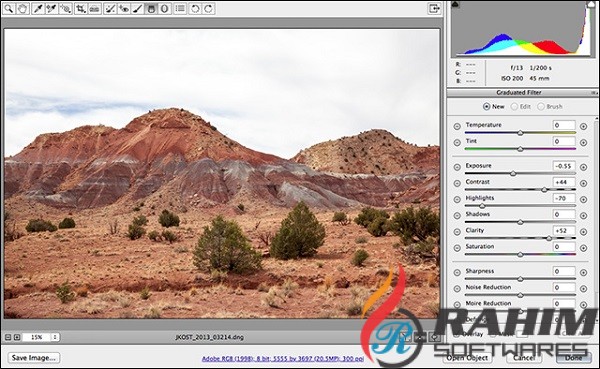This screenshot has height=369, width=600.
Task: Zoom in with the plus button beside 15%
Action: click(x=17, y=337)
